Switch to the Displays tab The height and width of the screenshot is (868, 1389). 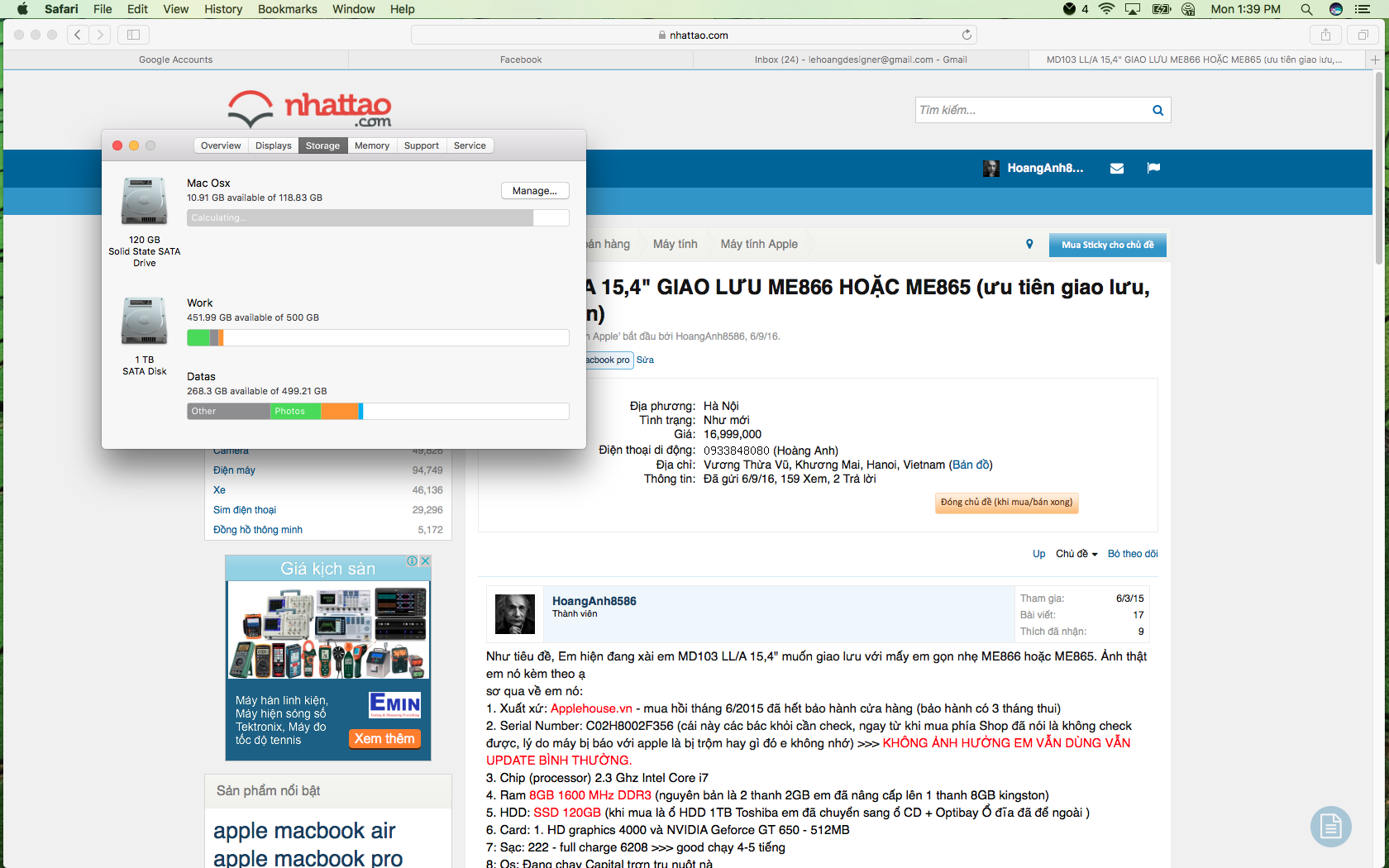[273, 145]
